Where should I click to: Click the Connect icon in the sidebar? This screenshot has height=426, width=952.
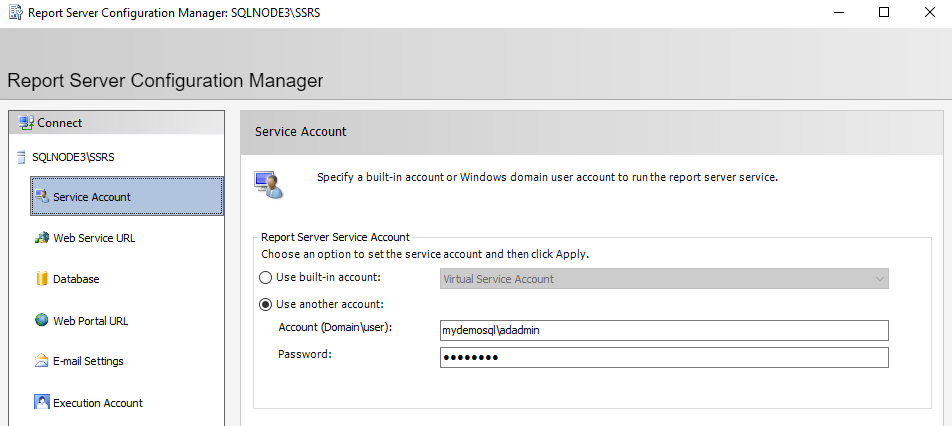(x=26, y=123)
